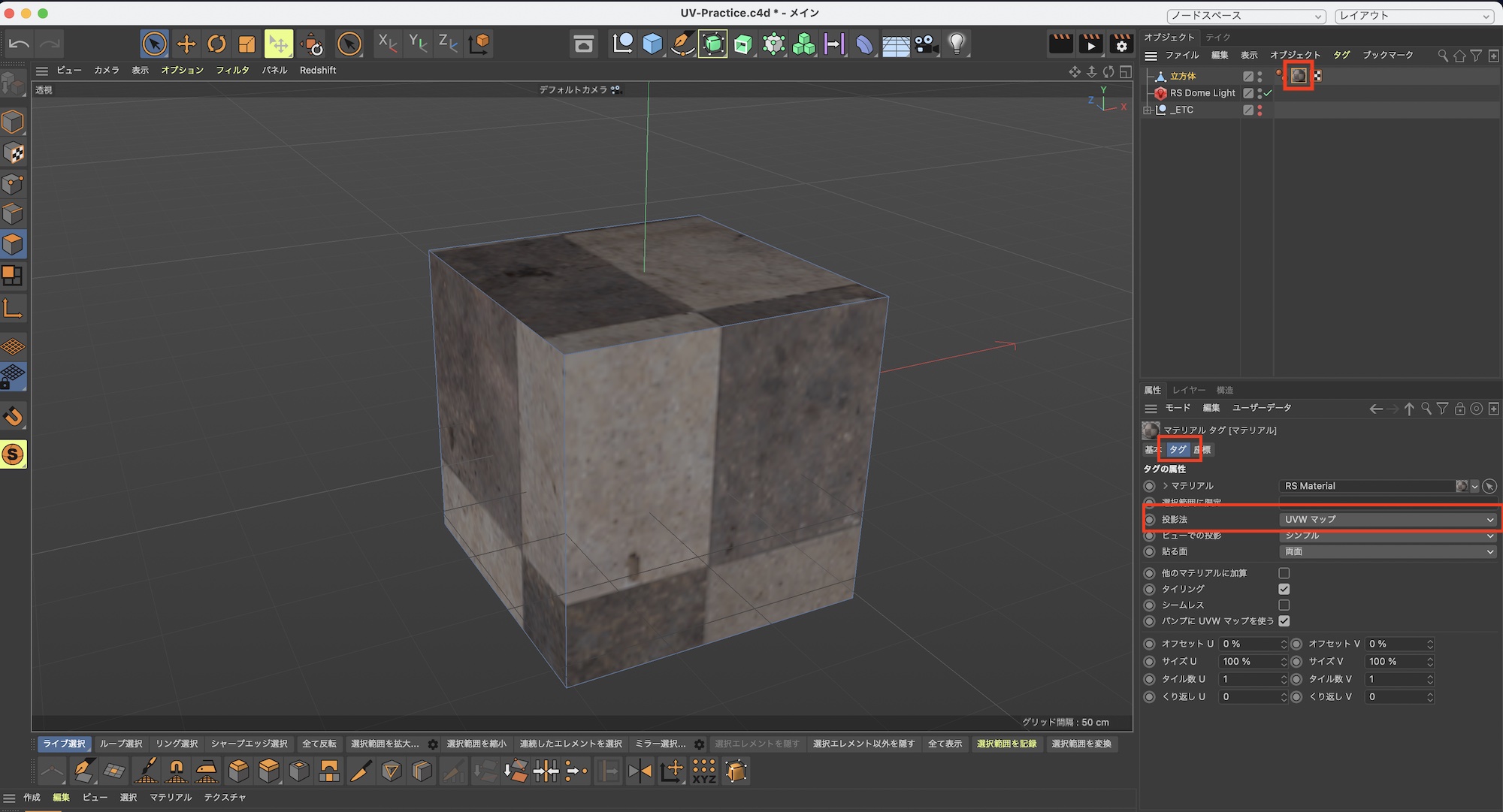Click the ループ選択 button
The height and width of the screenshot is (812, 1503).
coord(121,744)
